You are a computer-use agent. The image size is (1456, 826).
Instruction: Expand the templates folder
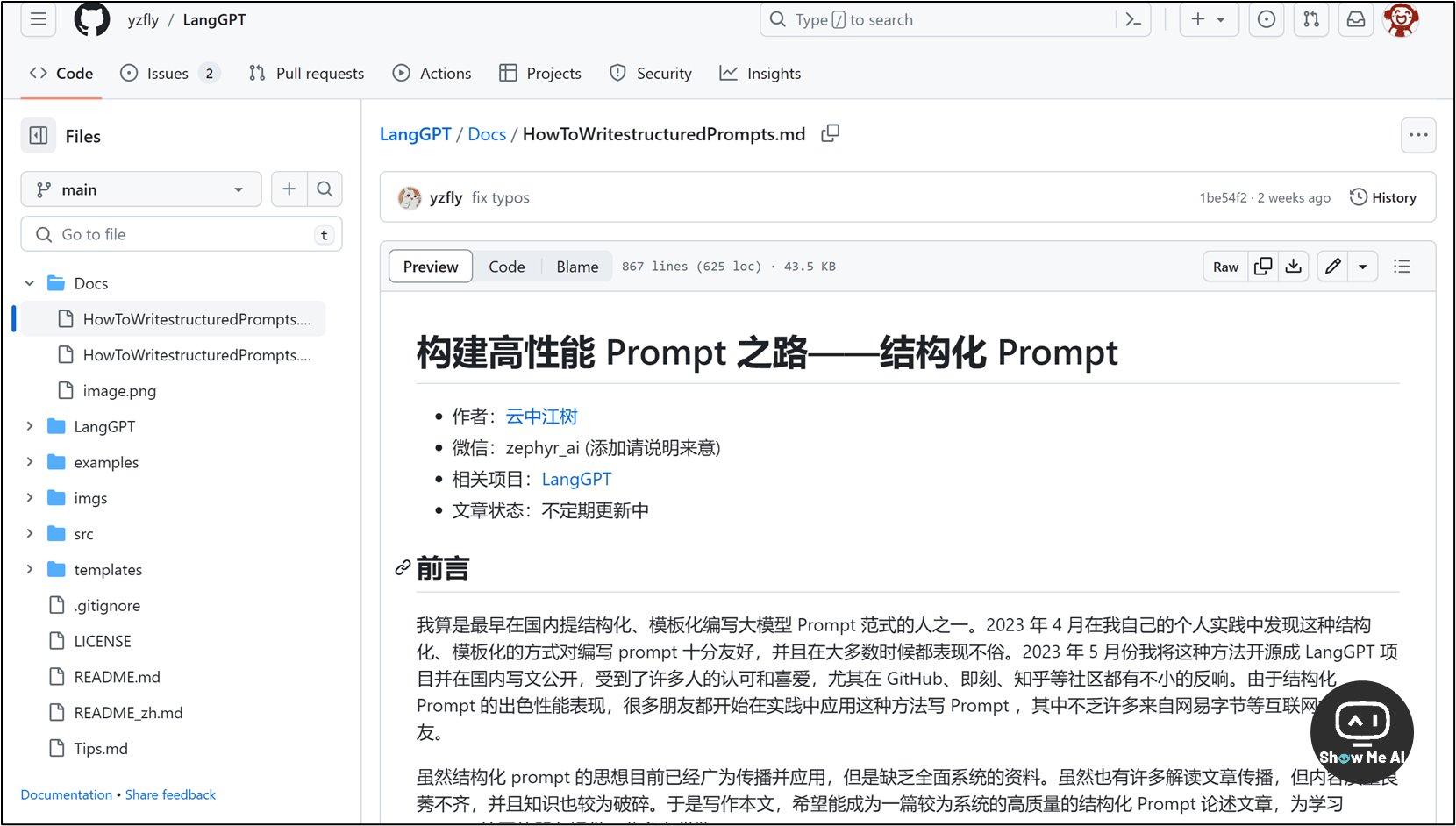[30, 569]
